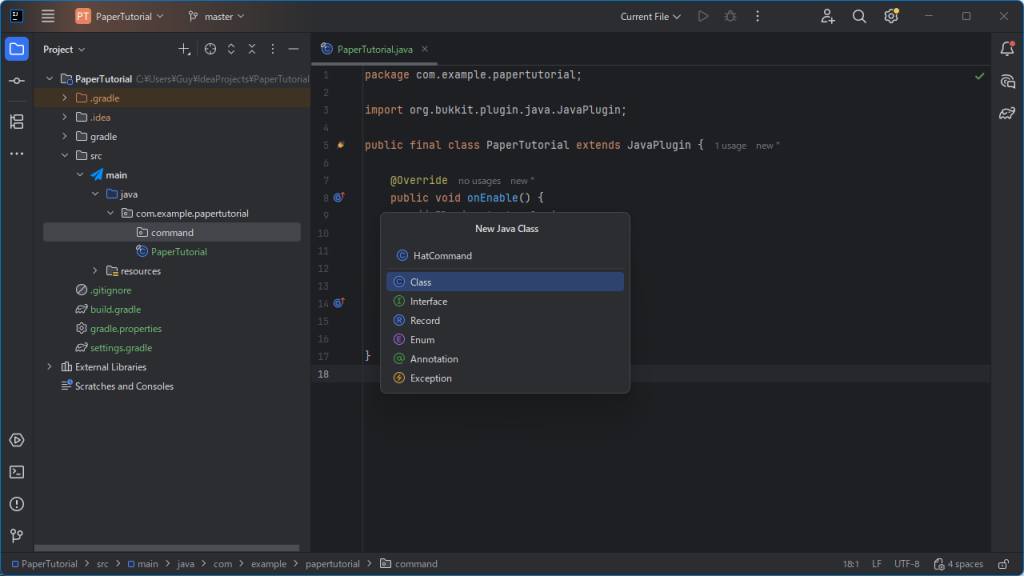The width and height of the screenshot is (1024, 576).
Task: Click the Search Everywhere magnifier icon
Action: (x=859, y=16)
